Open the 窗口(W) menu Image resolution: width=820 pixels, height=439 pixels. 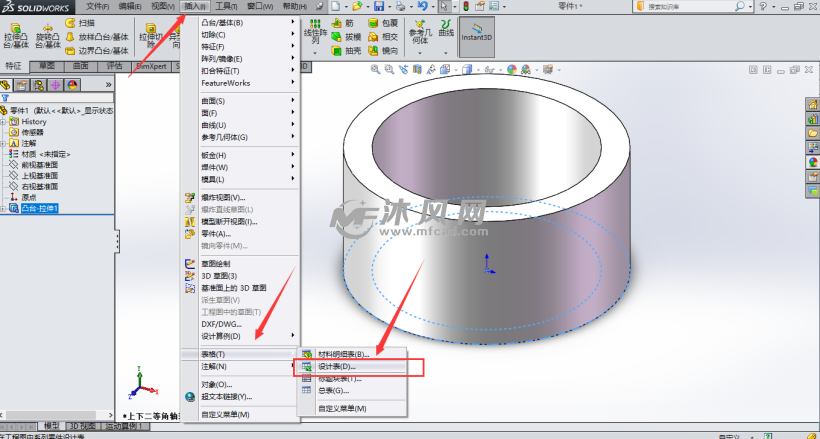tap(260, 6)
